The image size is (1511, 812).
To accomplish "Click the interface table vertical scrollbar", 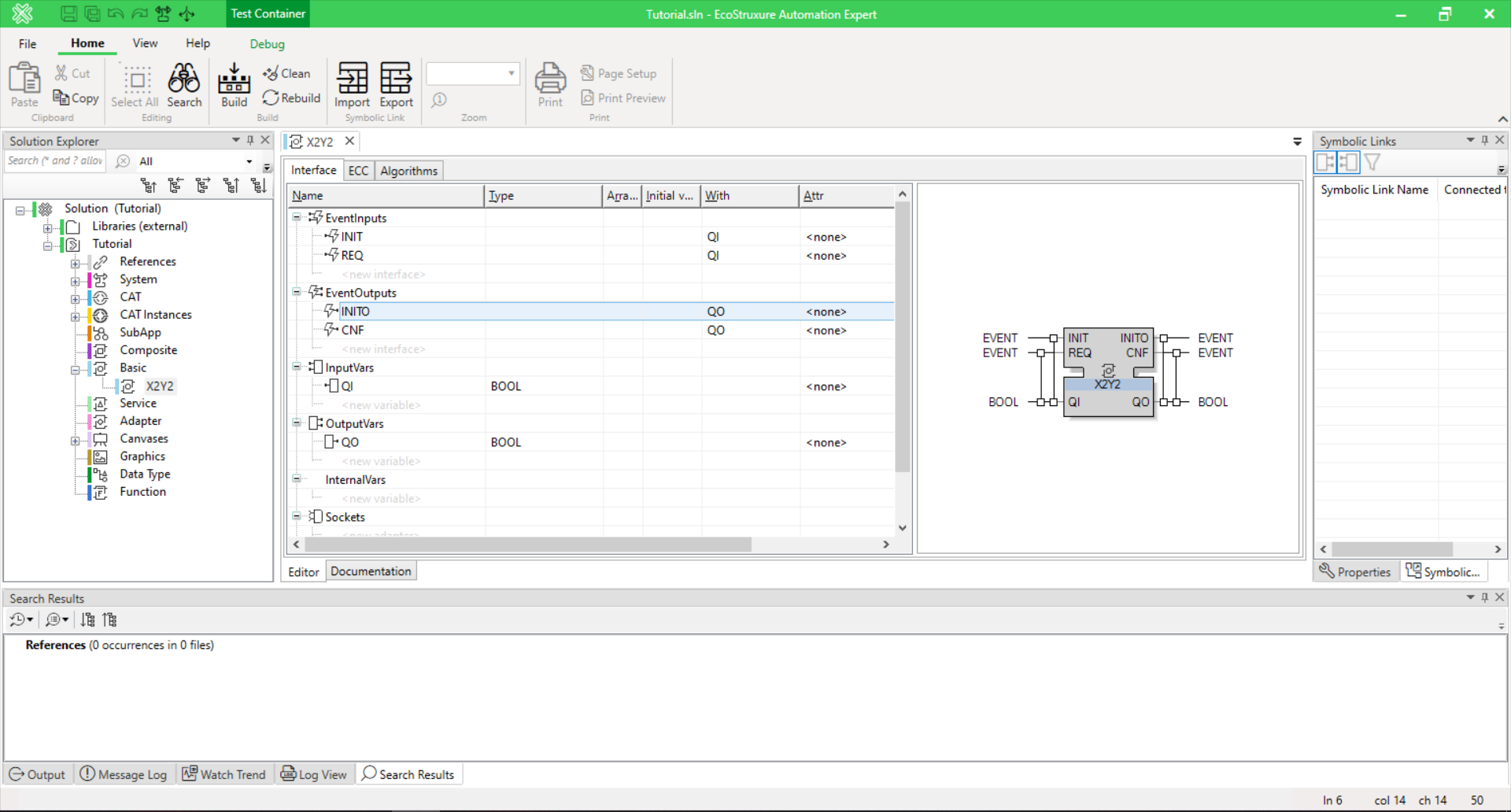I will click(x=903, y=337).
